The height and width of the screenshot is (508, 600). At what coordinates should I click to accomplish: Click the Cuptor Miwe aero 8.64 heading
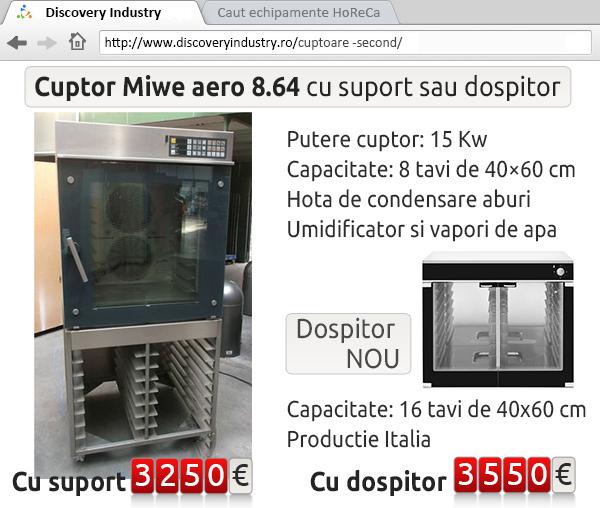tap(297, 87)
